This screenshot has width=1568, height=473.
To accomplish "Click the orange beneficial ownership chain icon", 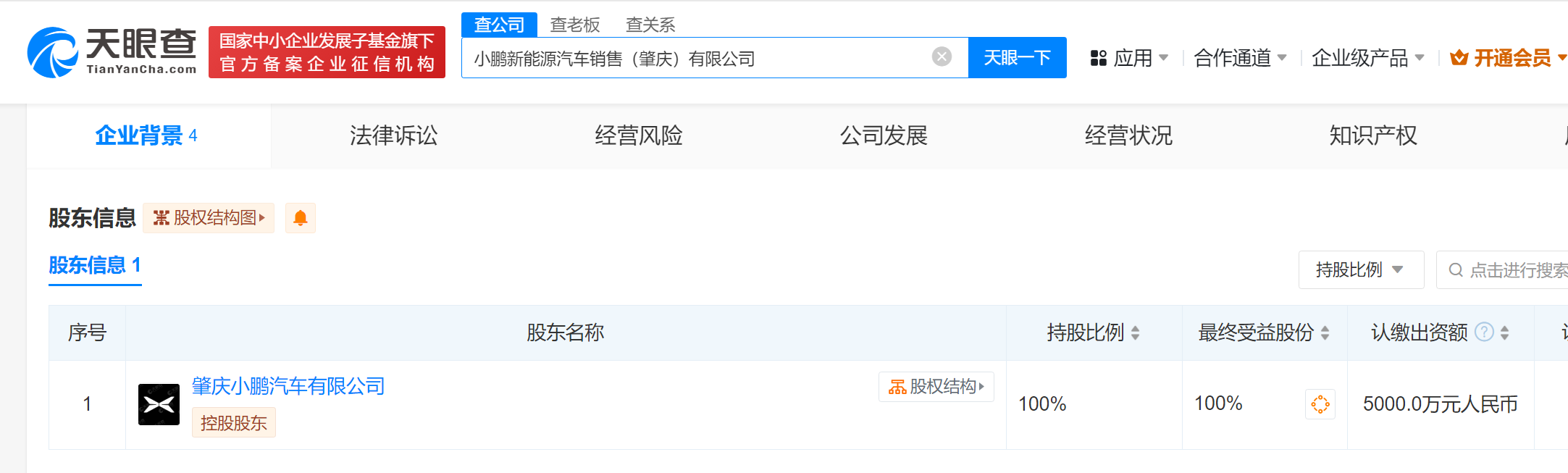I will pyautogui.click(x=1320, y=404).
